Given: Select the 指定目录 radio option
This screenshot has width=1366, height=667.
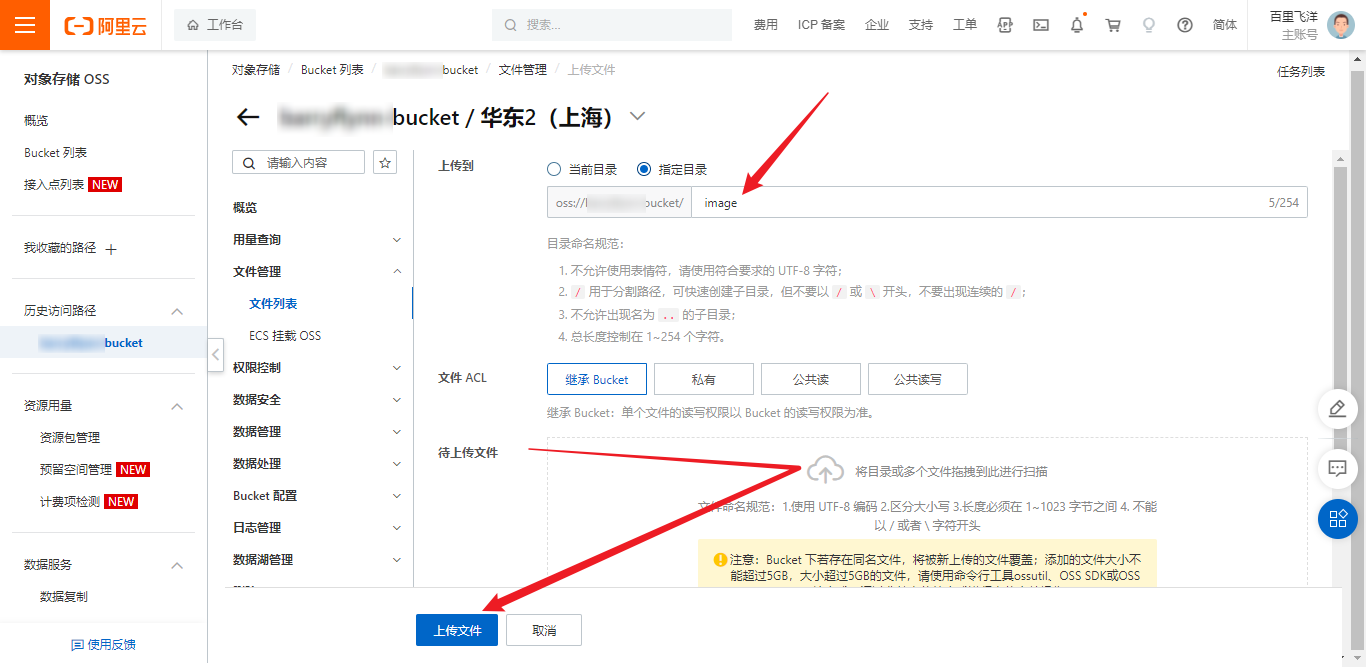Looking at the screenshot, I should [644, 170].
